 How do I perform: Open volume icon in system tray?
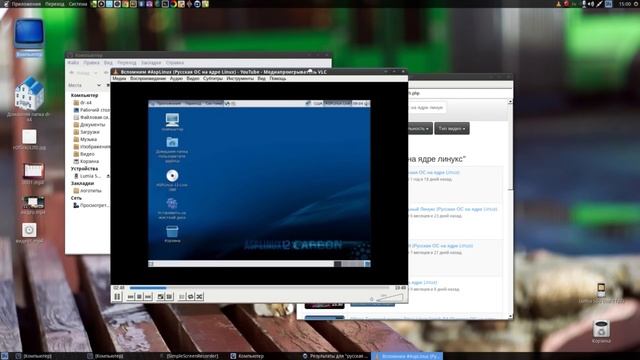click(591, 4)
